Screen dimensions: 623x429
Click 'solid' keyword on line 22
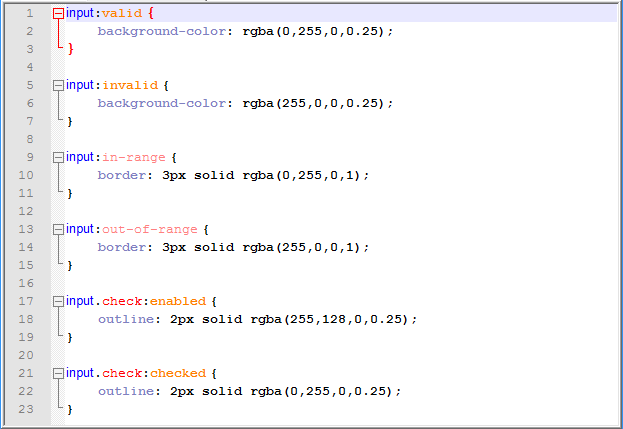222,391
